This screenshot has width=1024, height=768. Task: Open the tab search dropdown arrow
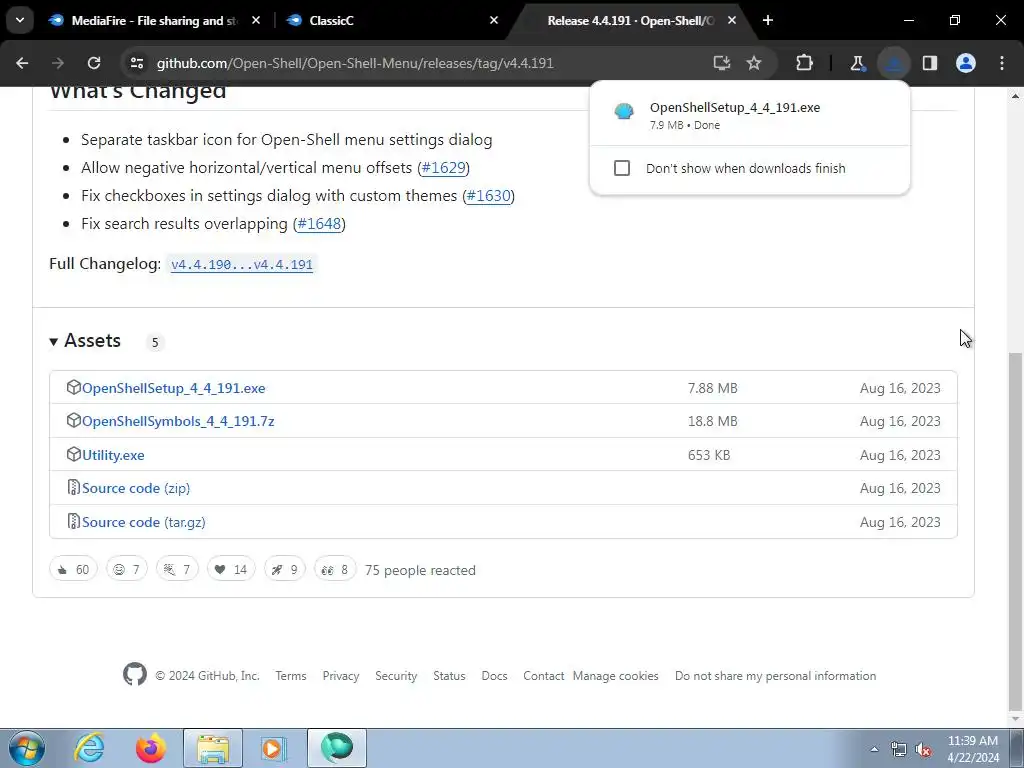point(20,20)
